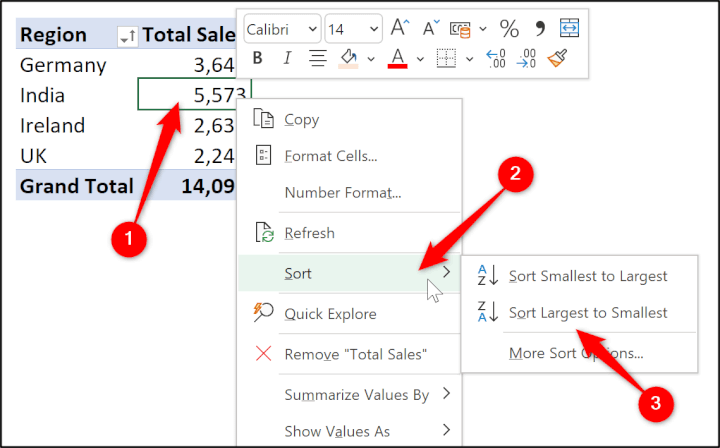Screen dimensions: 720x448
Task: Open More Sort Options
Action: click(x=579, y=353)
